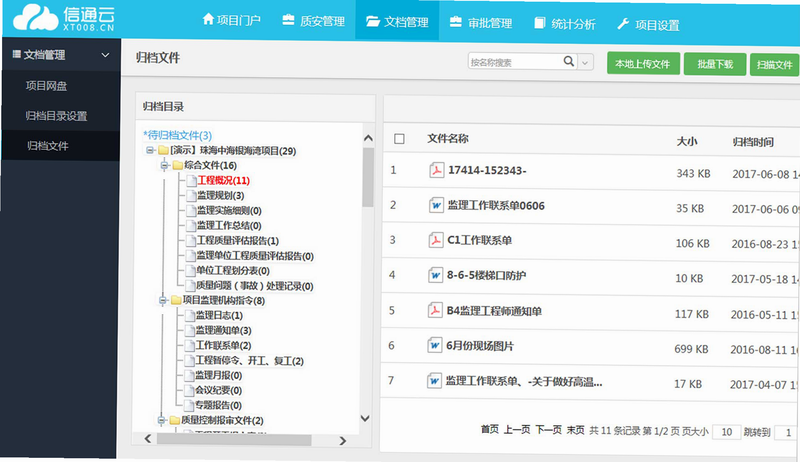The width and height of the screenshot is (800, 462).
Task: Click the 信通云 cloud logo
Action: tap(64, 18)
